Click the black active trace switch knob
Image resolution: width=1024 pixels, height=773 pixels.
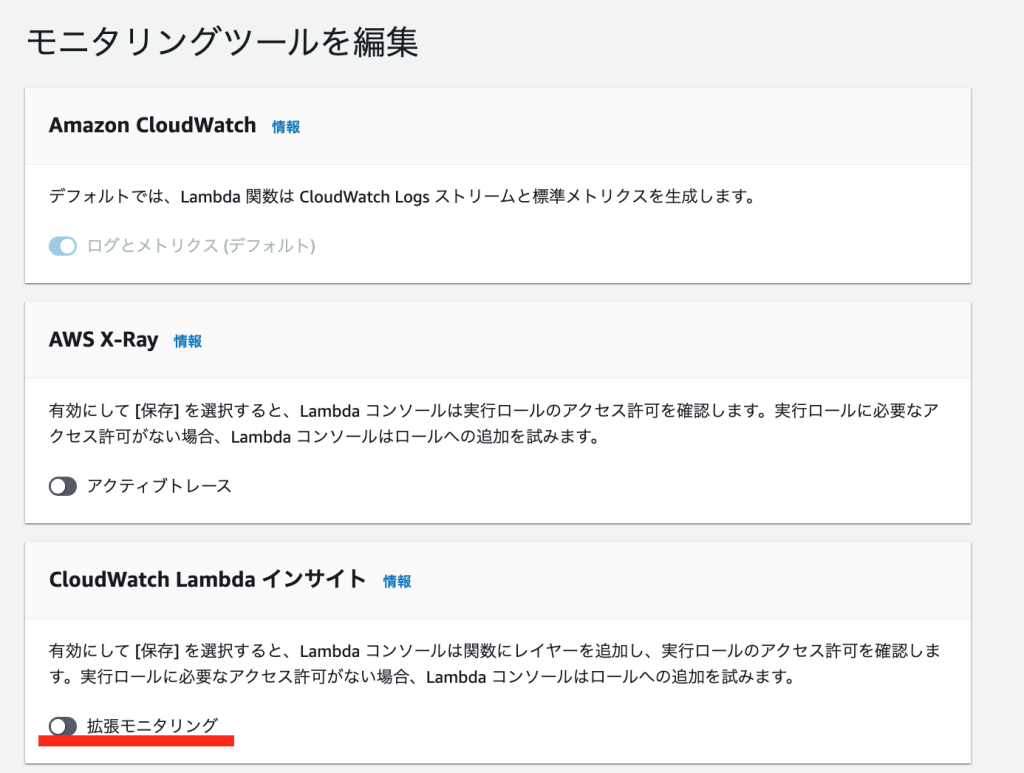pyautogui.click(x=58, y=486)
